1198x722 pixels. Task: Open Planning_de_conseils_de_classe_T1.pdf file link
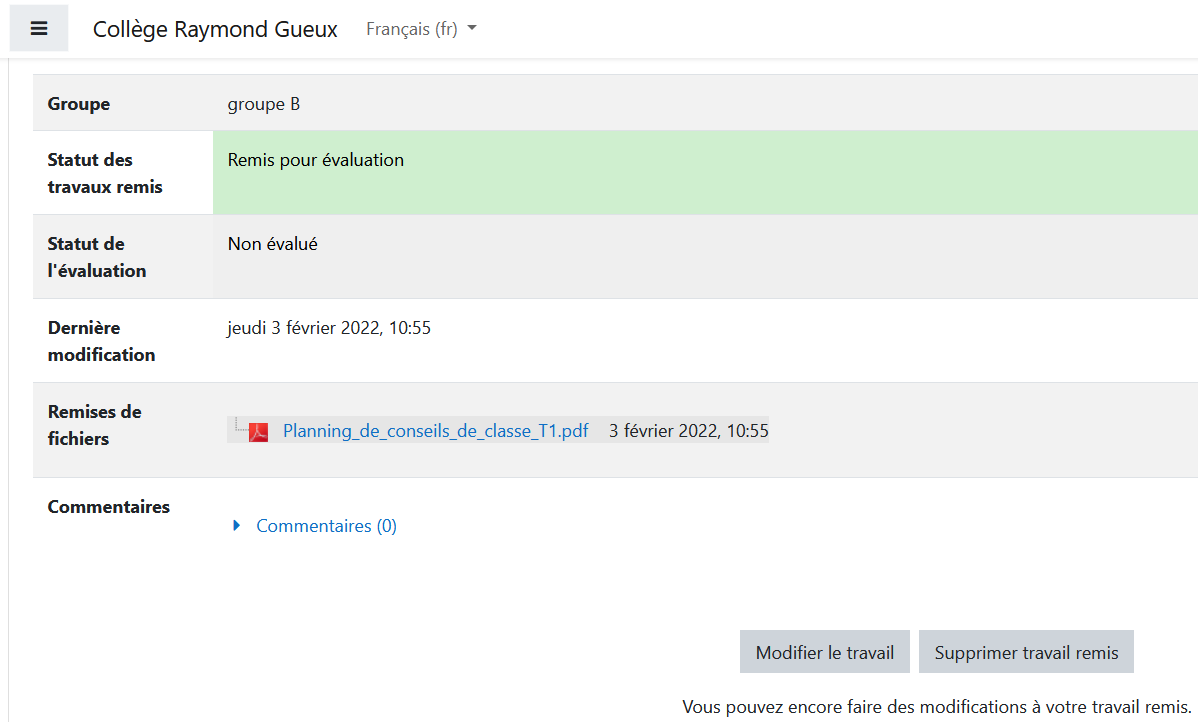(435, 431)
